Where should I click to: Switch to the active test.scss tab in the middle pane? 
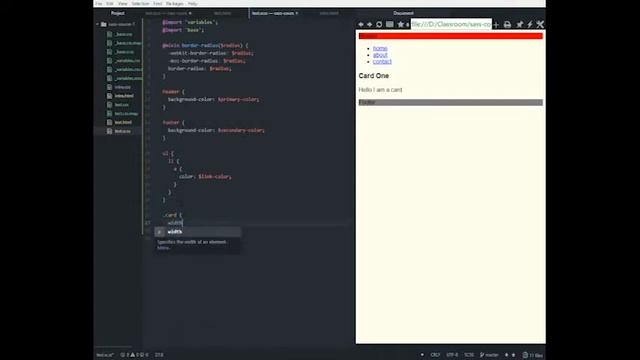[275, 13]
